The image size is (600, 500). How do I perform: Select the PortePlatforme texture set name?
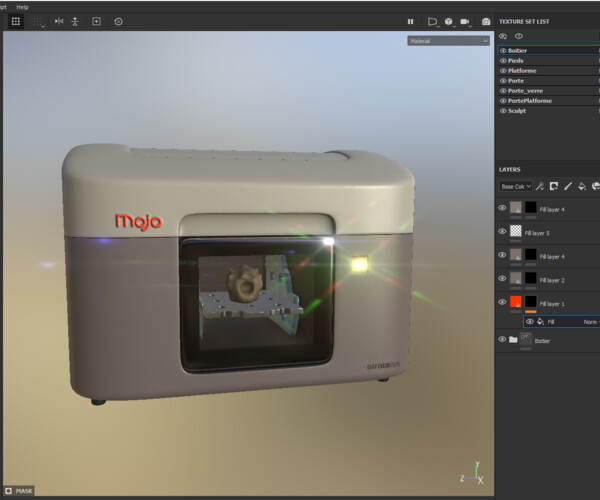[530, 101]
